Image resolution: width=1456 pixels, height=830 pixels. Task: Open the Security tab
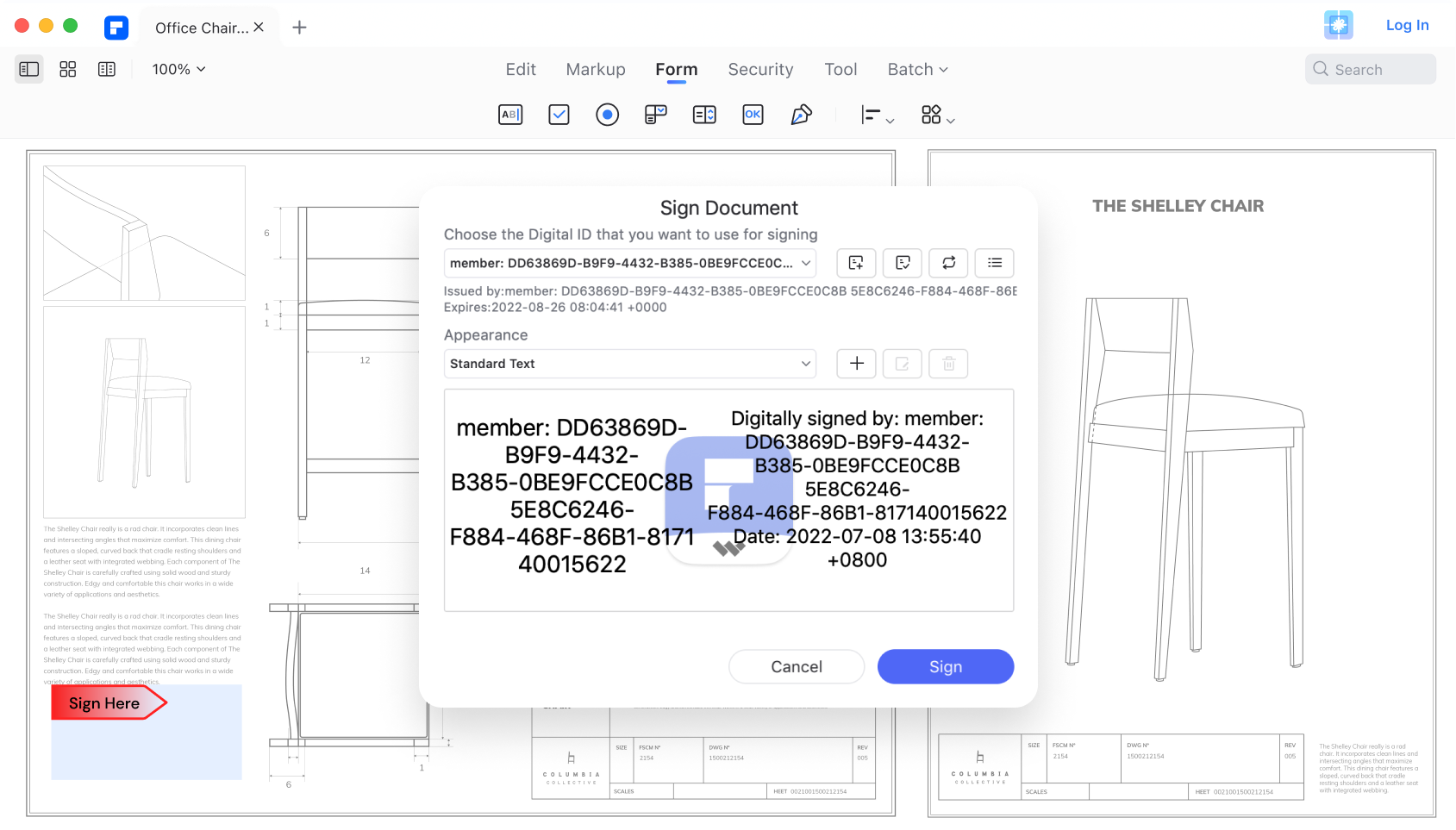coord(760,69)
